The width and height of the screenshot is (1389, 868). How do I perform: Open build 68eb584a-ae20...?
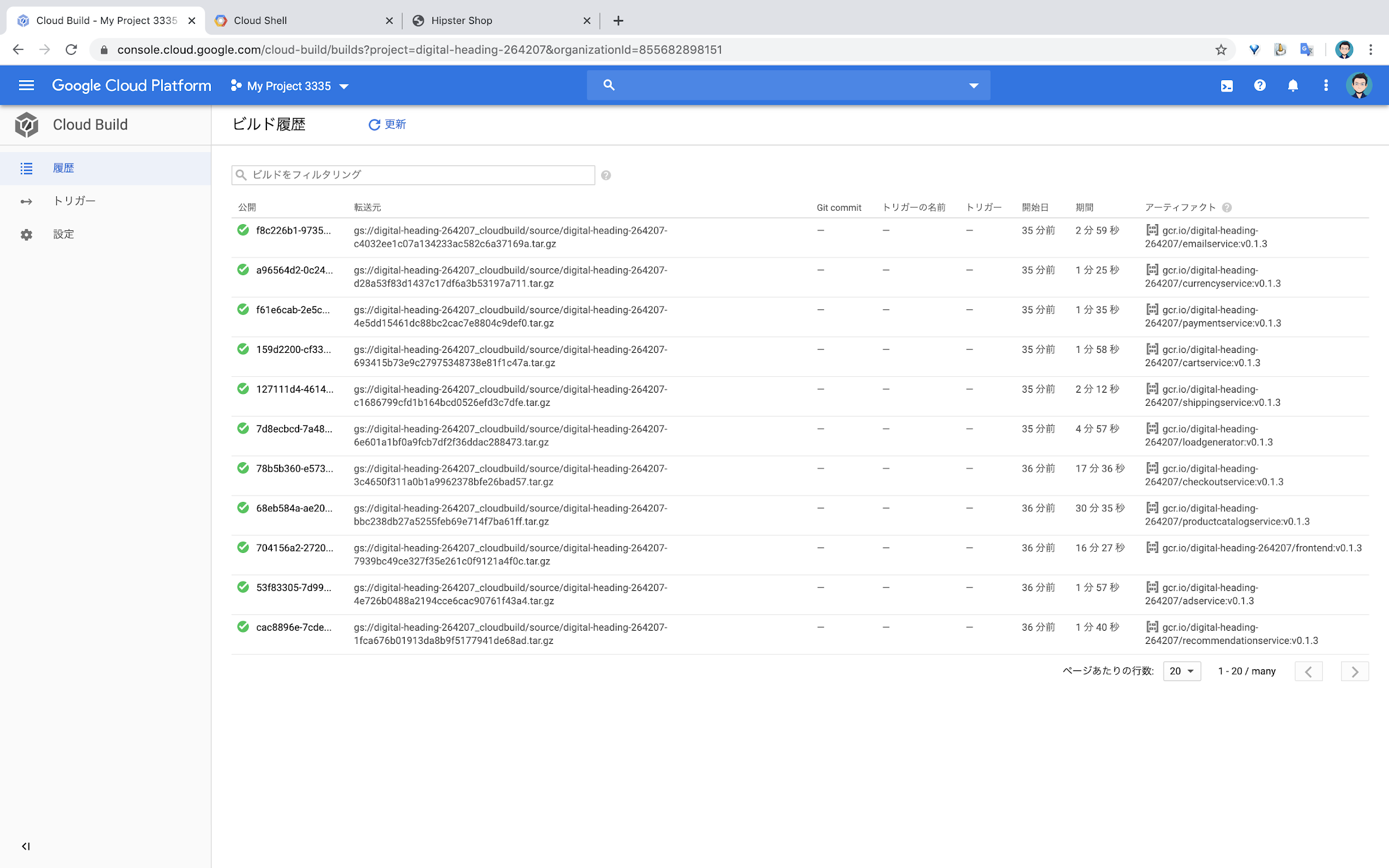(x=294, y=508)
